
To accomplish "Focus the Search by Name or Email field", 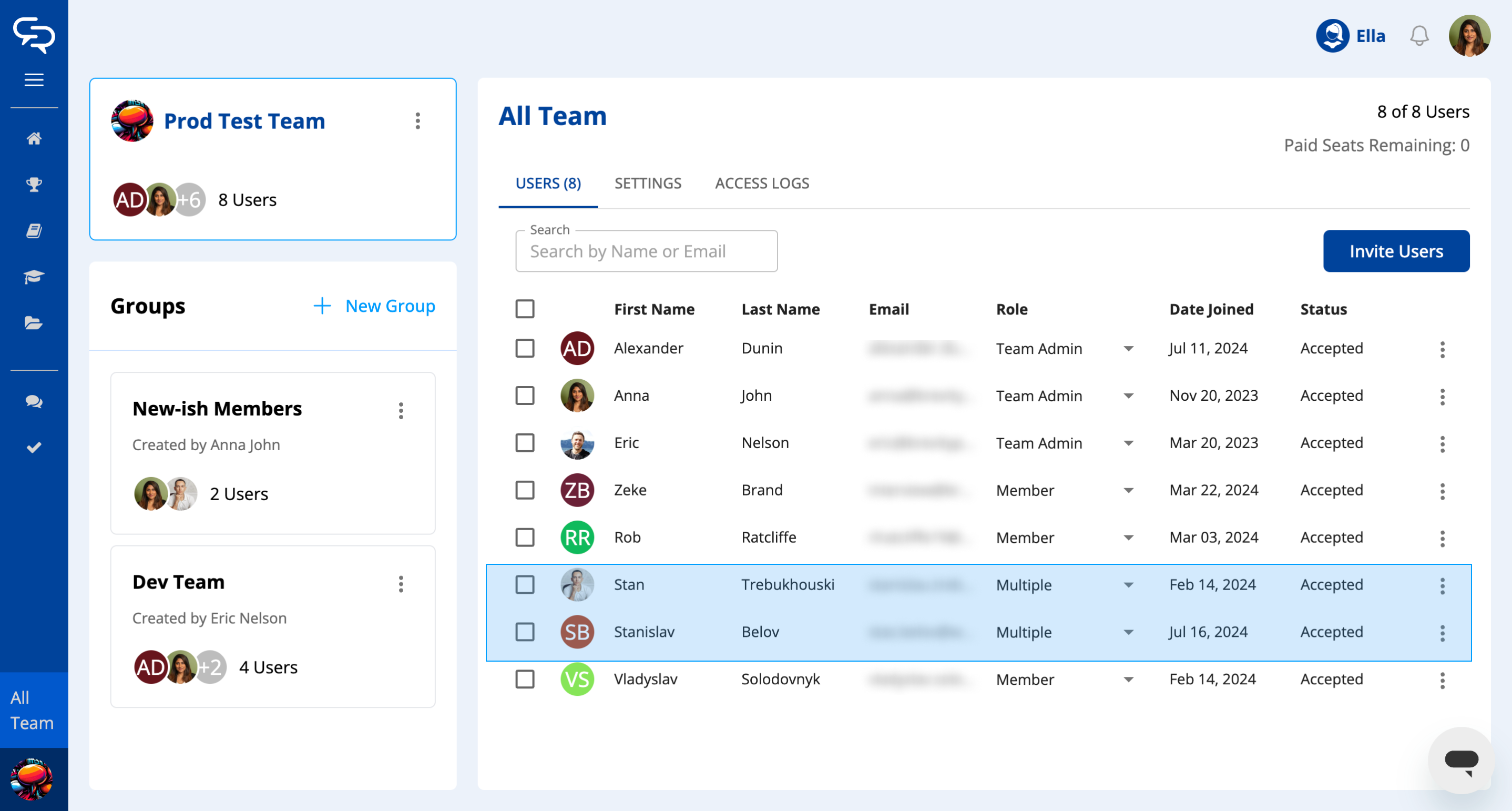I will pos(646,251).
